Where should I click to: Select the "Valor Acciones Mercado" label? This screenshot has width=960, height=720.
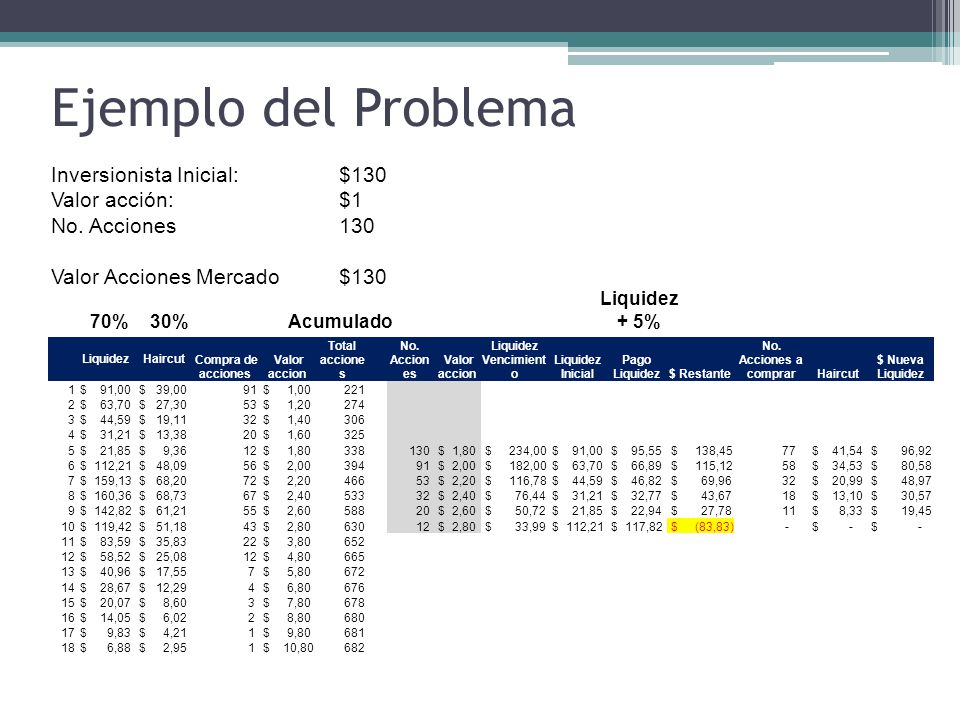tap(165, 277)
